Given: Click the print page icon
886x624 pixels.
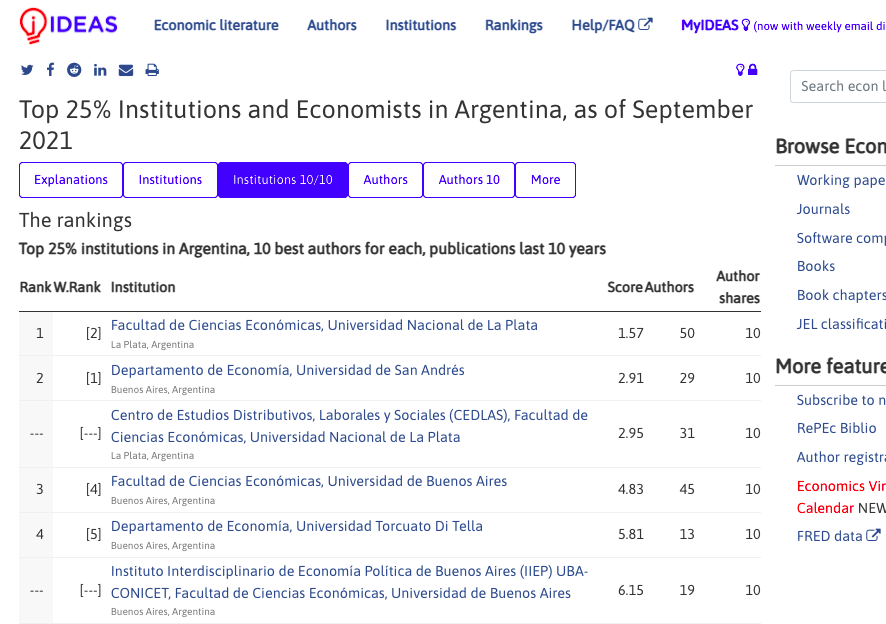Looking at the screenshot, I should tap(152, 70).
